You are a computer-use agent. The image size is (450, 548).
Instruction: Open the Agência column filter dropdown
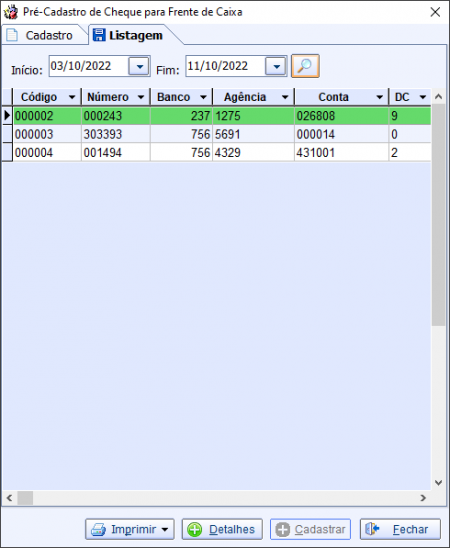pos(285,97)
